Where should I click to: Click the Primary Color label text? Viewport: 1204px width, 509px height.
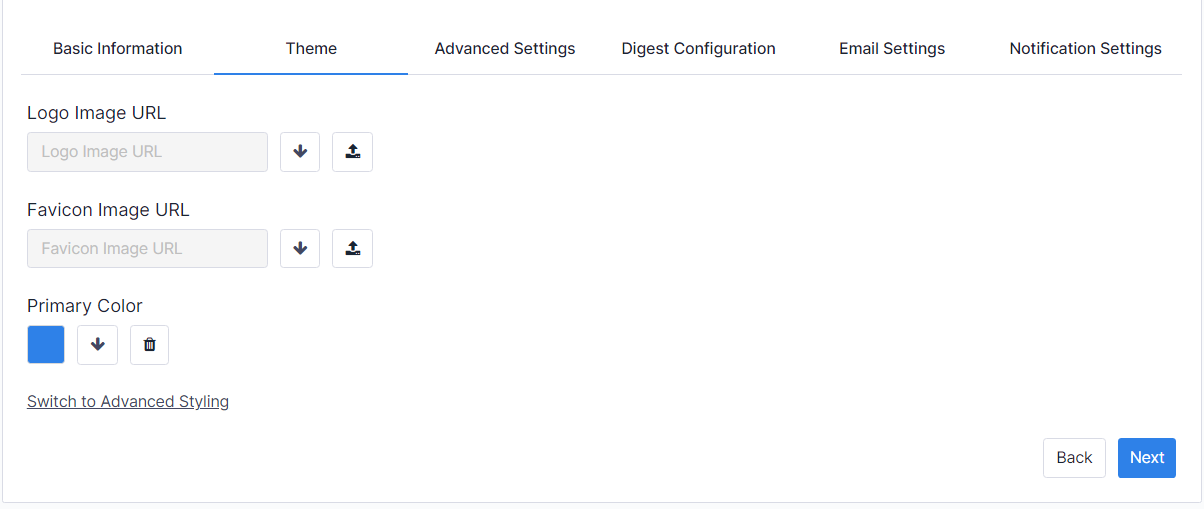click(x=85, y=306)
